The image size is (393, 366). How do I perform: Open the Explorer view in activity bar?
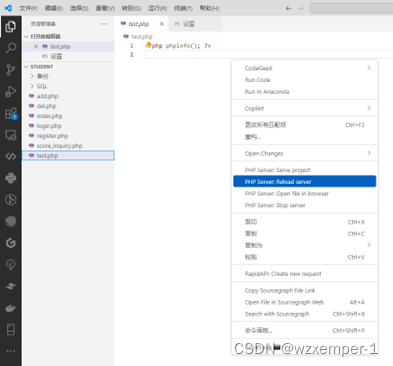(x=11, y=27)
